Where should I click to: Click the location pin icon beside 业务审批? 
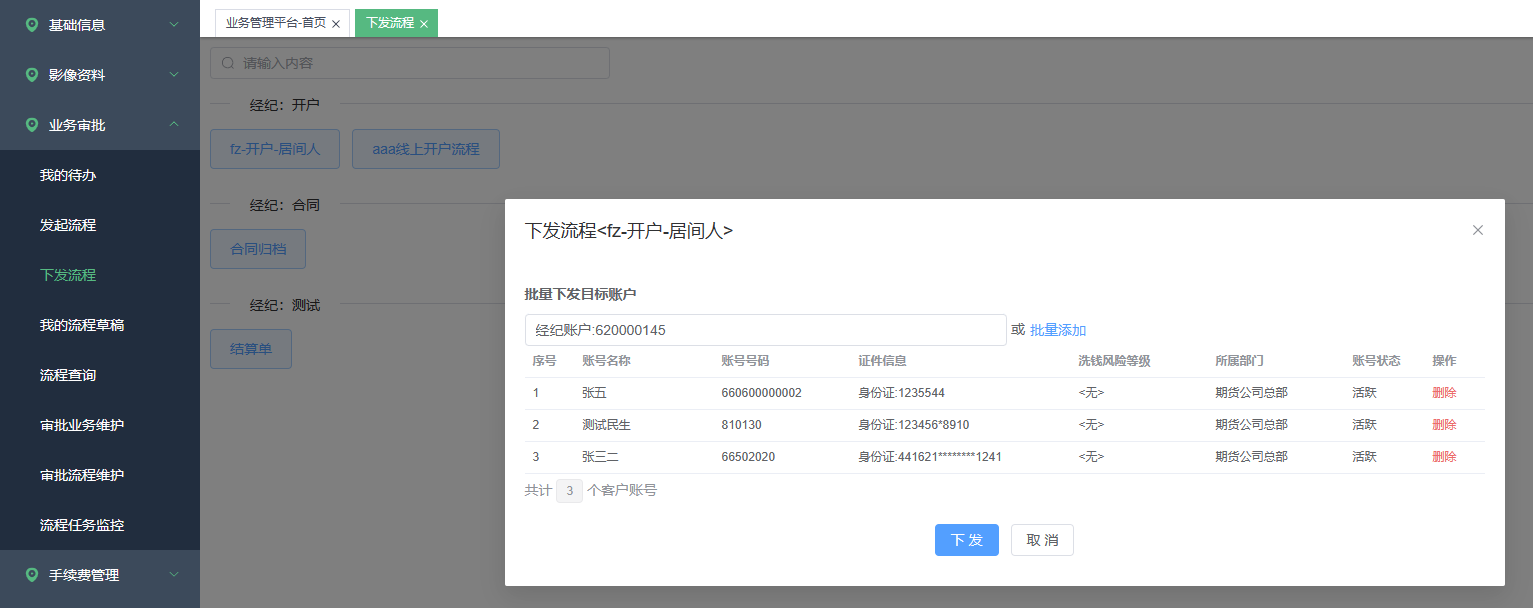pyautogui.click(x=32, y=125)
